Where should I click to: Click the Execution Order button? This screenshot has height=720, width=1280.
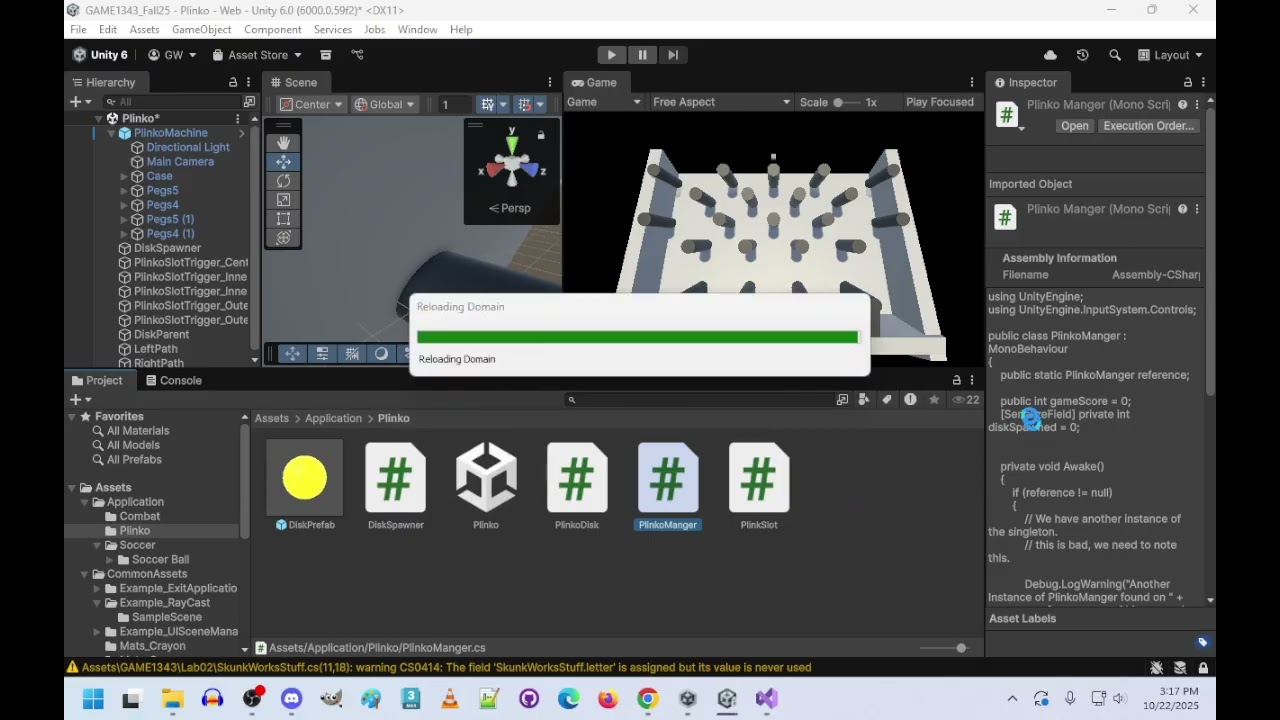point(1148,126)
